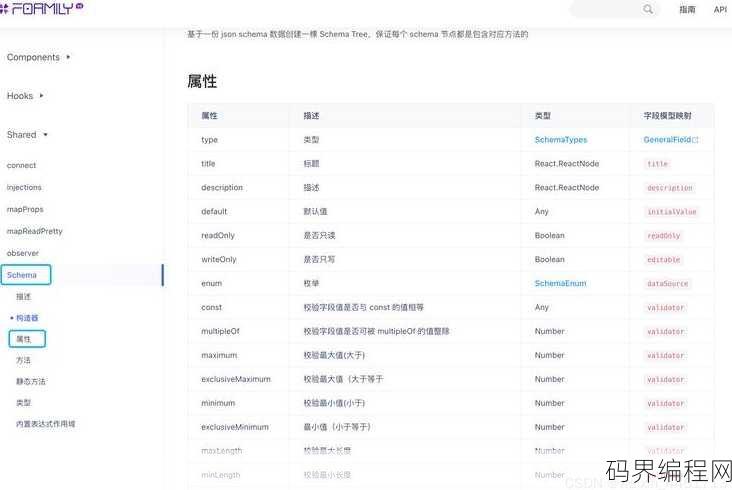732x490 pixels.
Task: Open the GeneralField external link
Action: pyautogui.click(x=671, y=140)
